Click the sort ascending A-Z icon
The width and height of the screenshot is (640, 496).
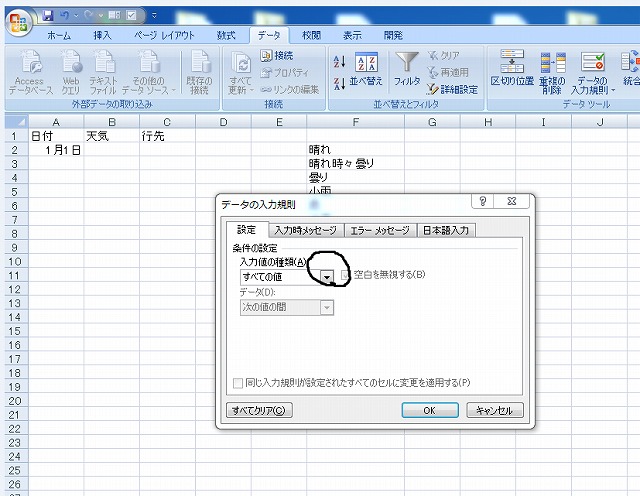(339, 62)
